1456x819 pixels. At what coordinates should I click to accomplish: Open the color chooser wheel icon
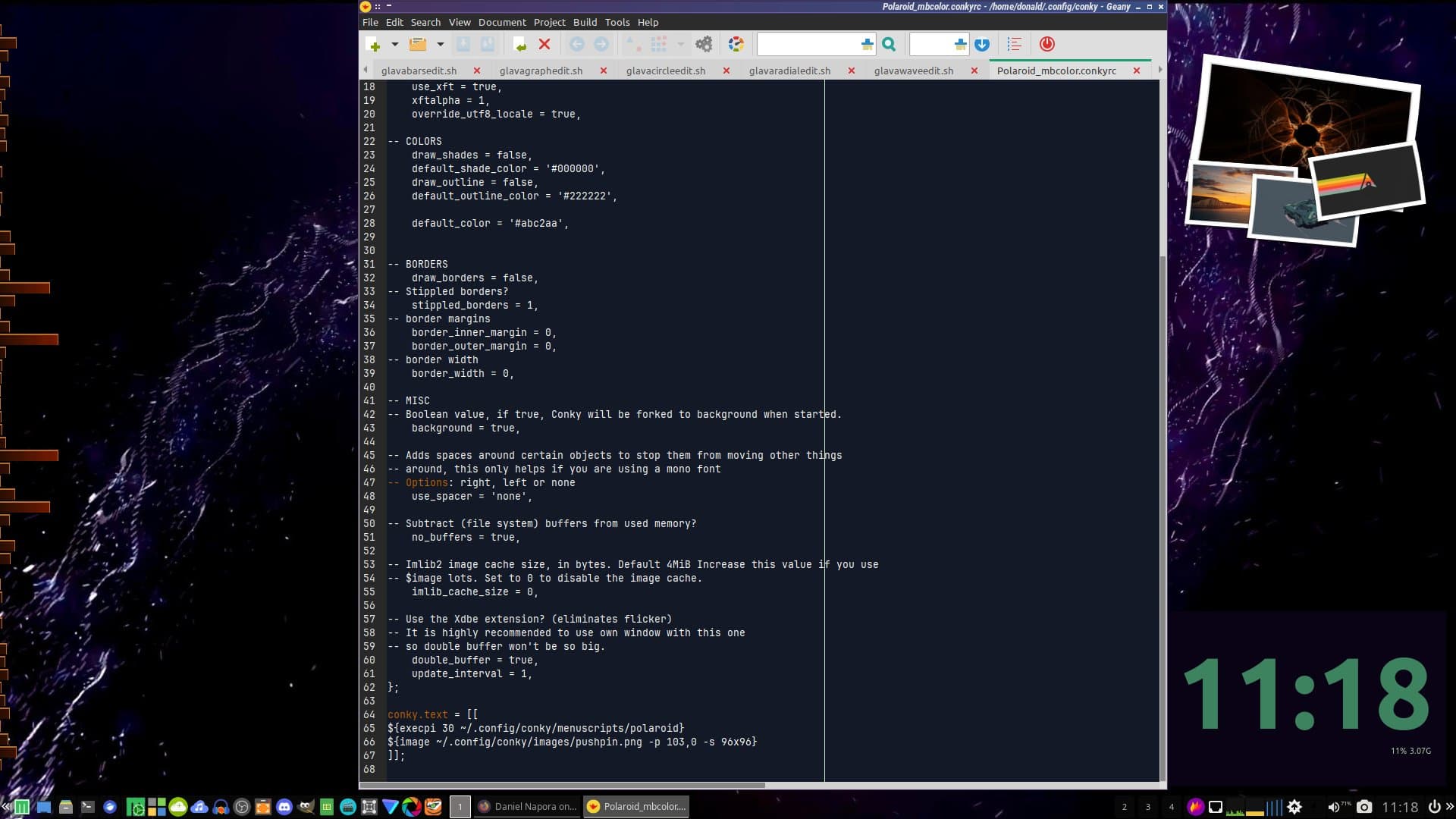736,45
